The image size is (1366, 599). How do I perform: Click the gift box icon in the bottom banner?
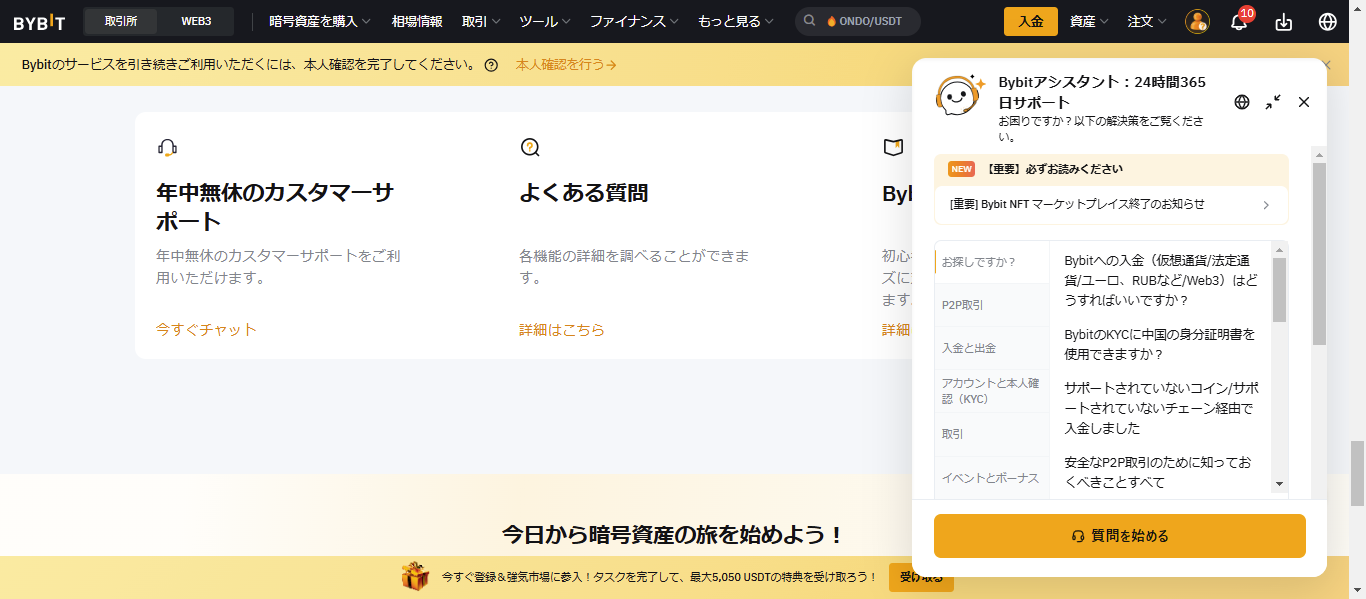pos(413,577)
